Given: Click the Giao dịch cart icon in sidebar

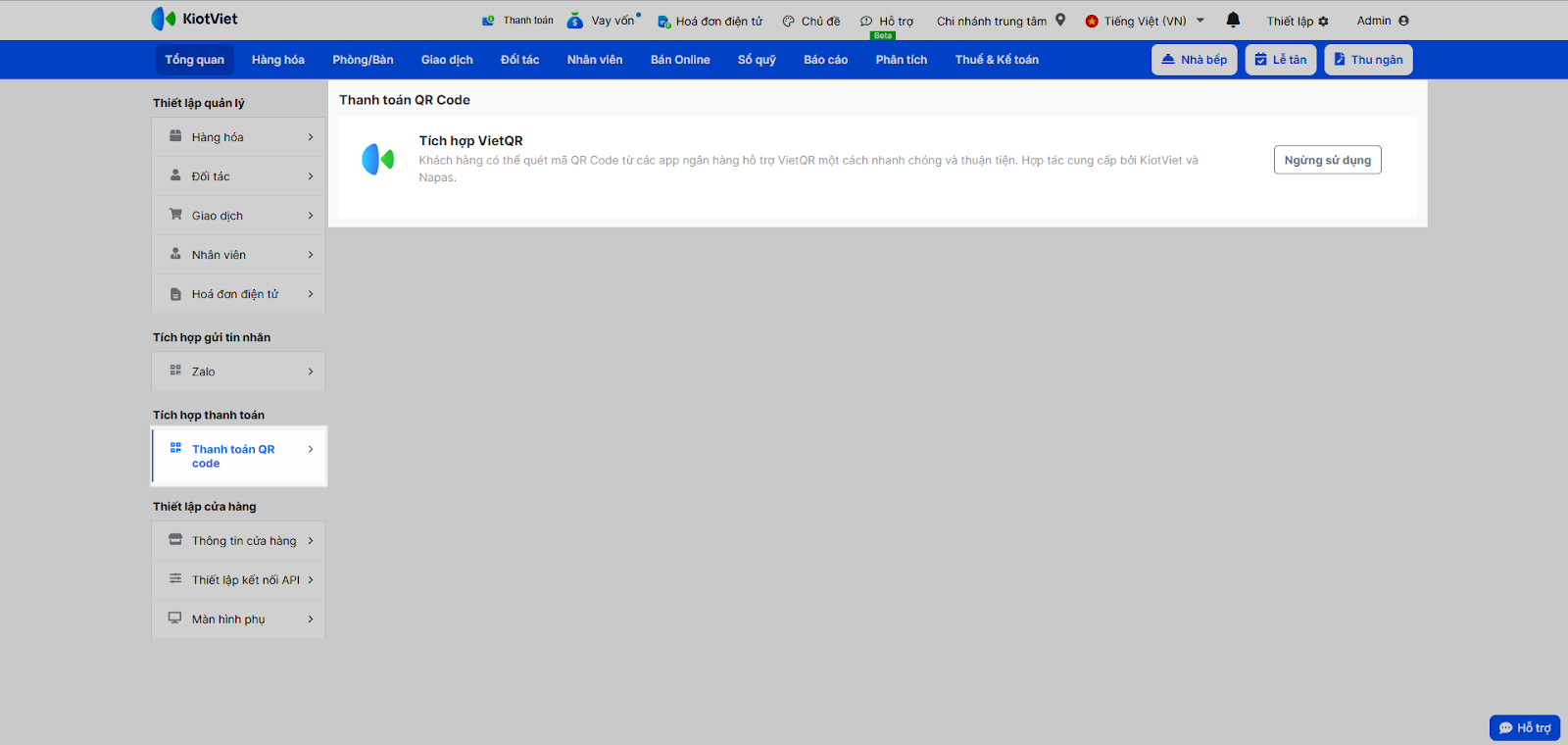Looking at the screenshot, I should pos(175,215).
